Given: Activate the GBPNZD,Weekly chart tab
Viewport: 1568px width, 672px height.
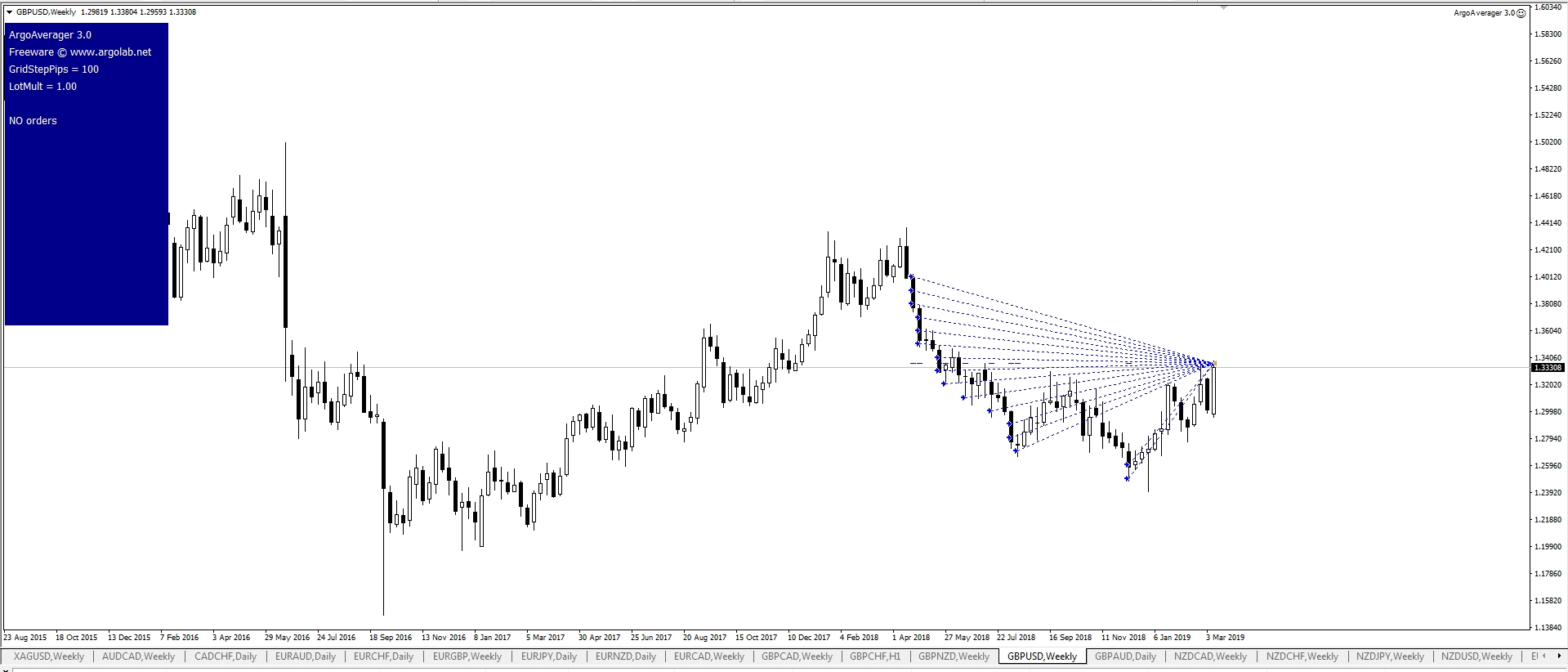Looking at the screenshot, I should pos(954,656).
